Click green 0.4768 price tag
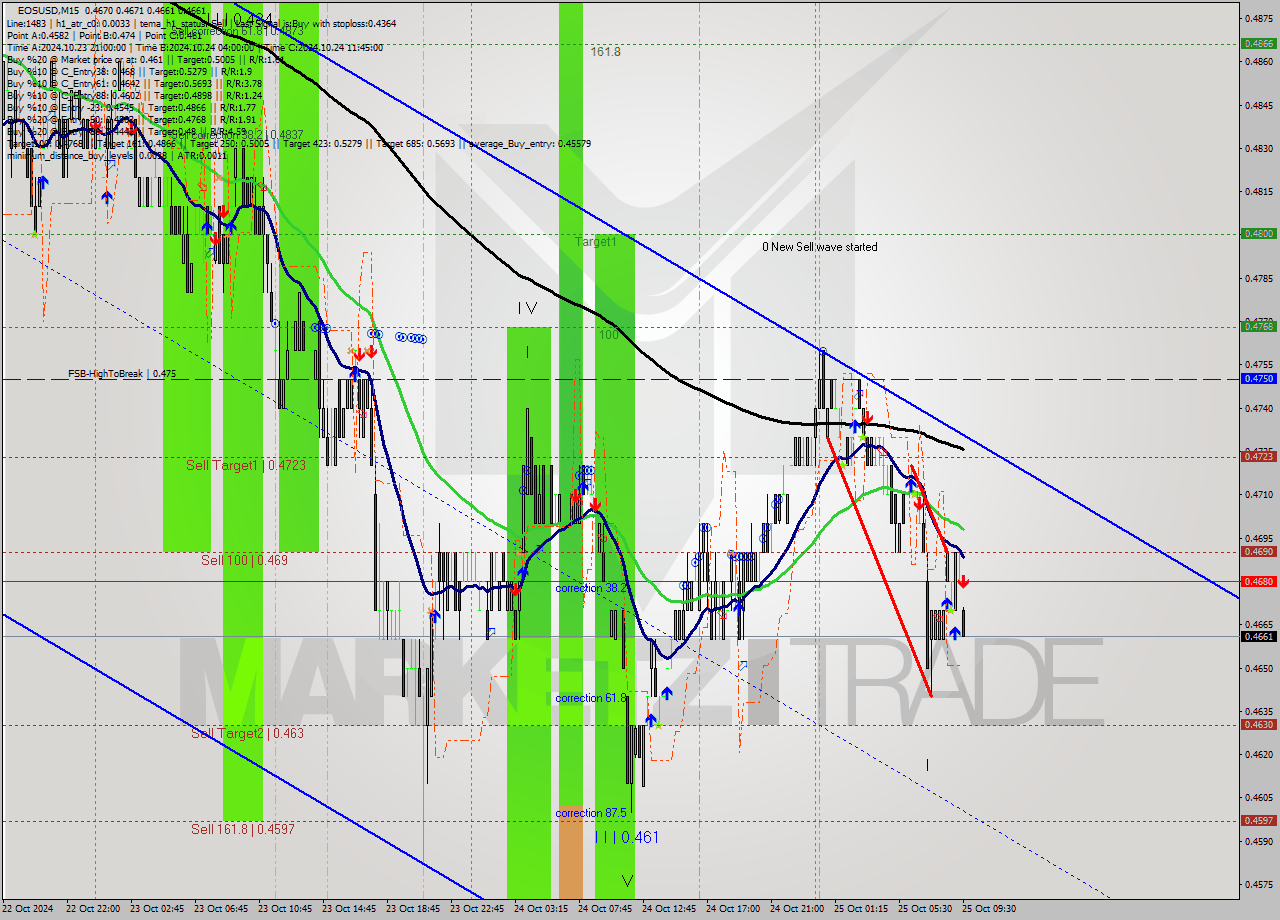This screenshot has width=1280, height=920. coord(1257,326)
